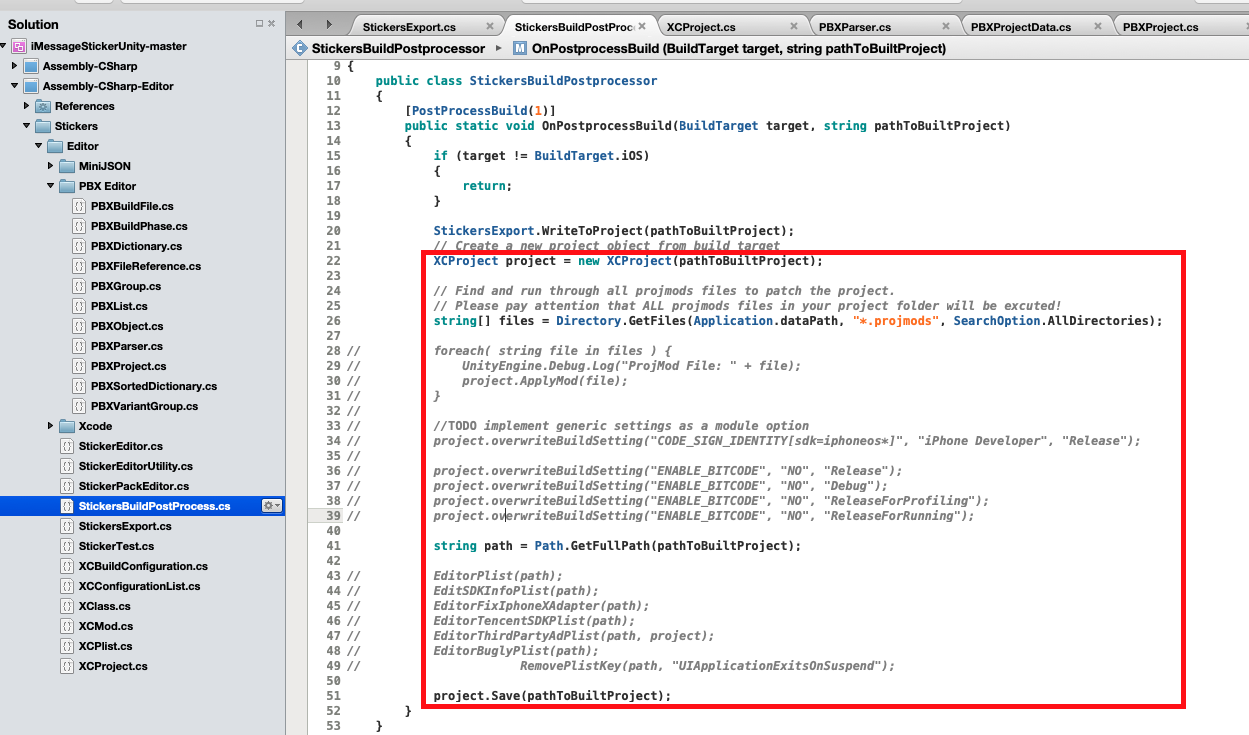The width and height of the screenshot is (1249, 735).
Task: Go forward with the right navigation arrow
Action: point(329,24)
